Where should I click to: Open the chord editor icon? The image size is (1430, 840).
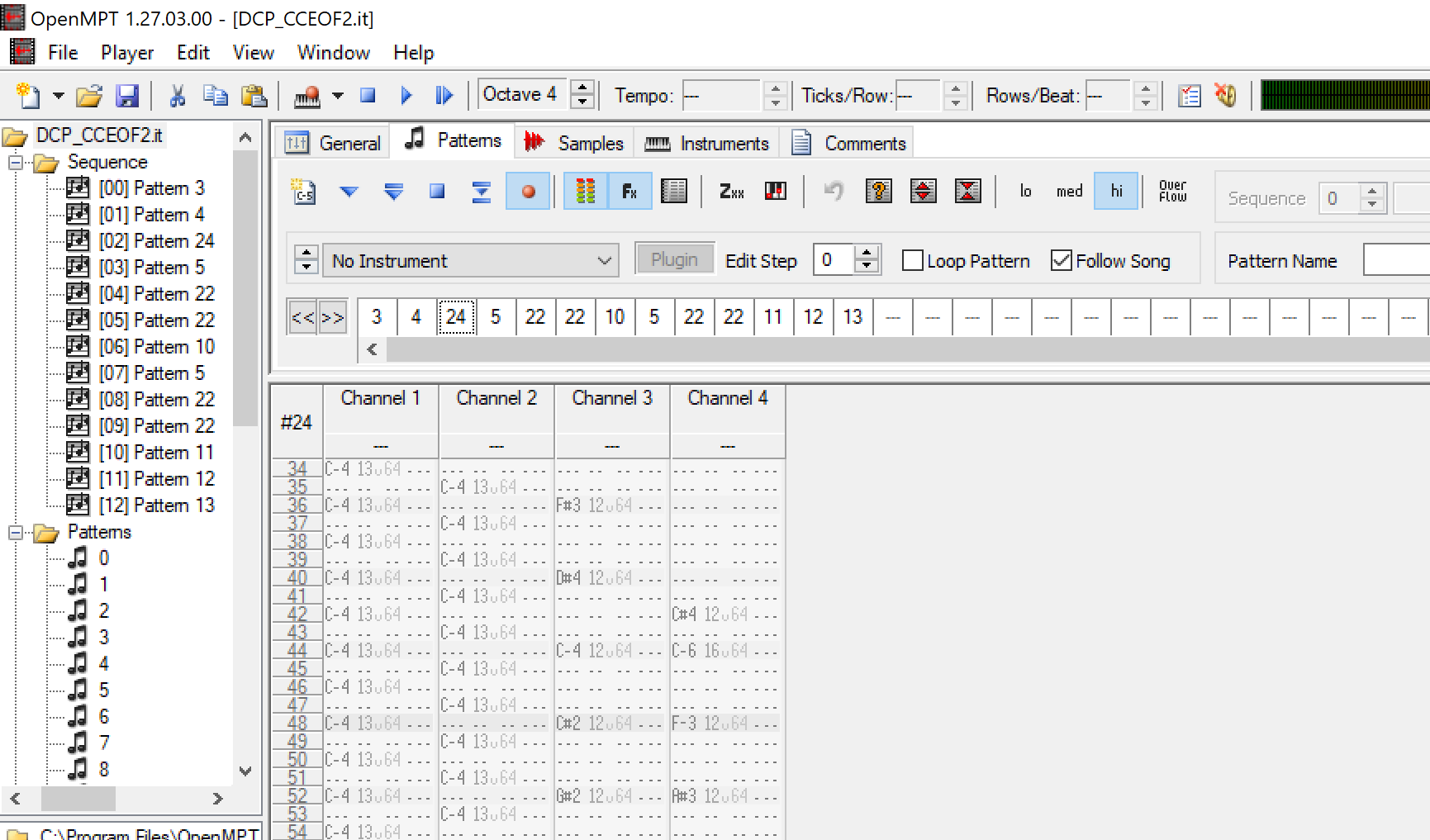pyautogui.click(x=776, y=192)
